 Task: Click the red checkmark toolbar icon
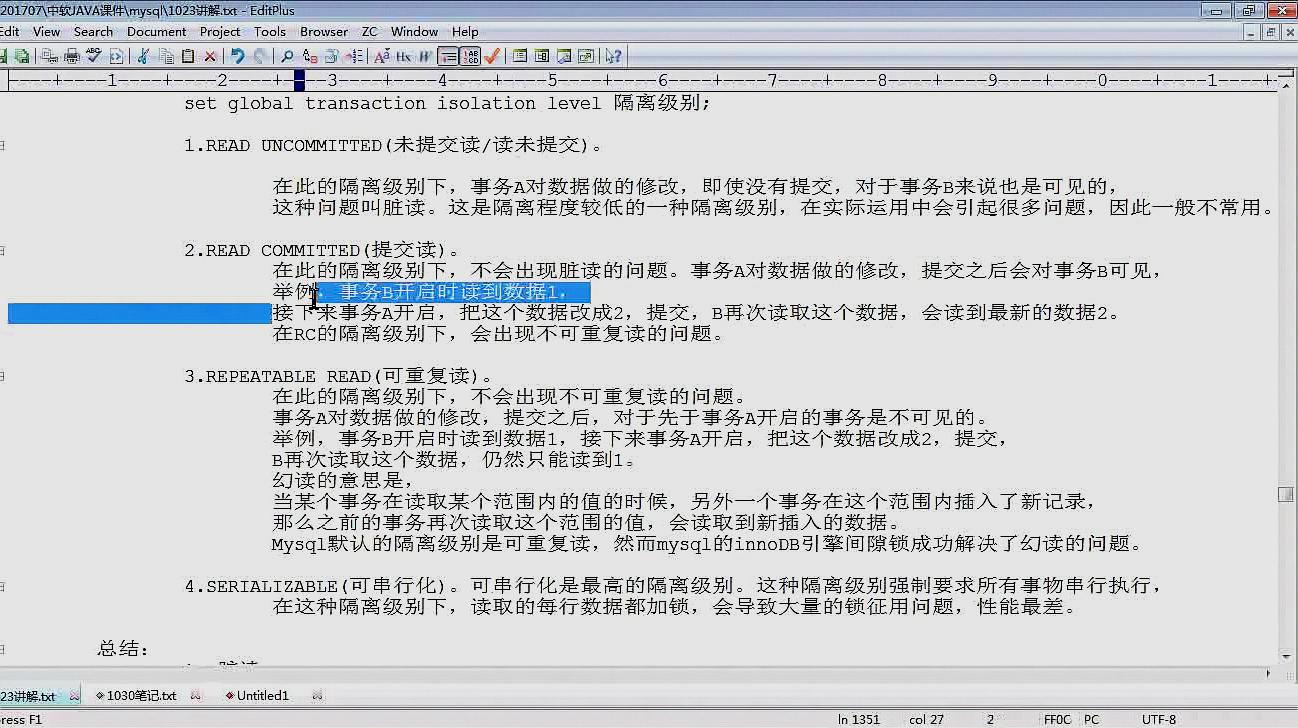pyautogui.click(x=492, y=57)
